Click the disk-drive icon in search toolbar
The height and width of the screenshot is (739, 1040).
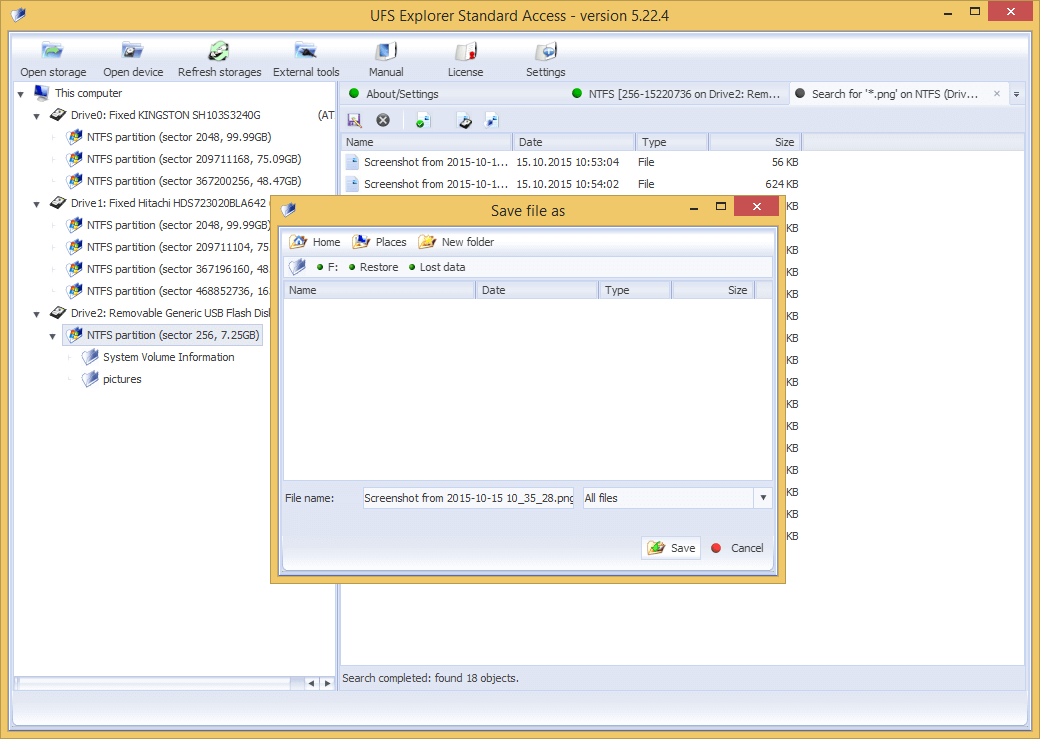[x=465, y=120]
